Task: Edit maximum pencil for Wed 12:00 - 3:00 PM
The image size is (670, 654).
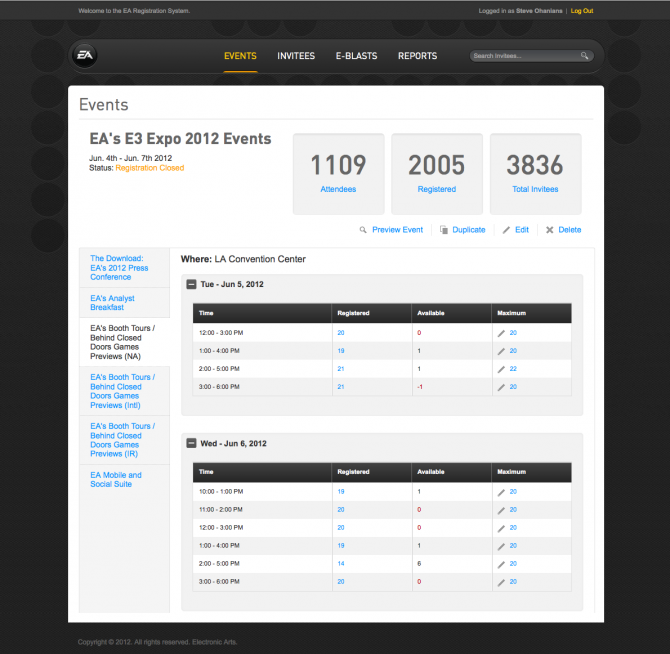Action: pos(501,528)
